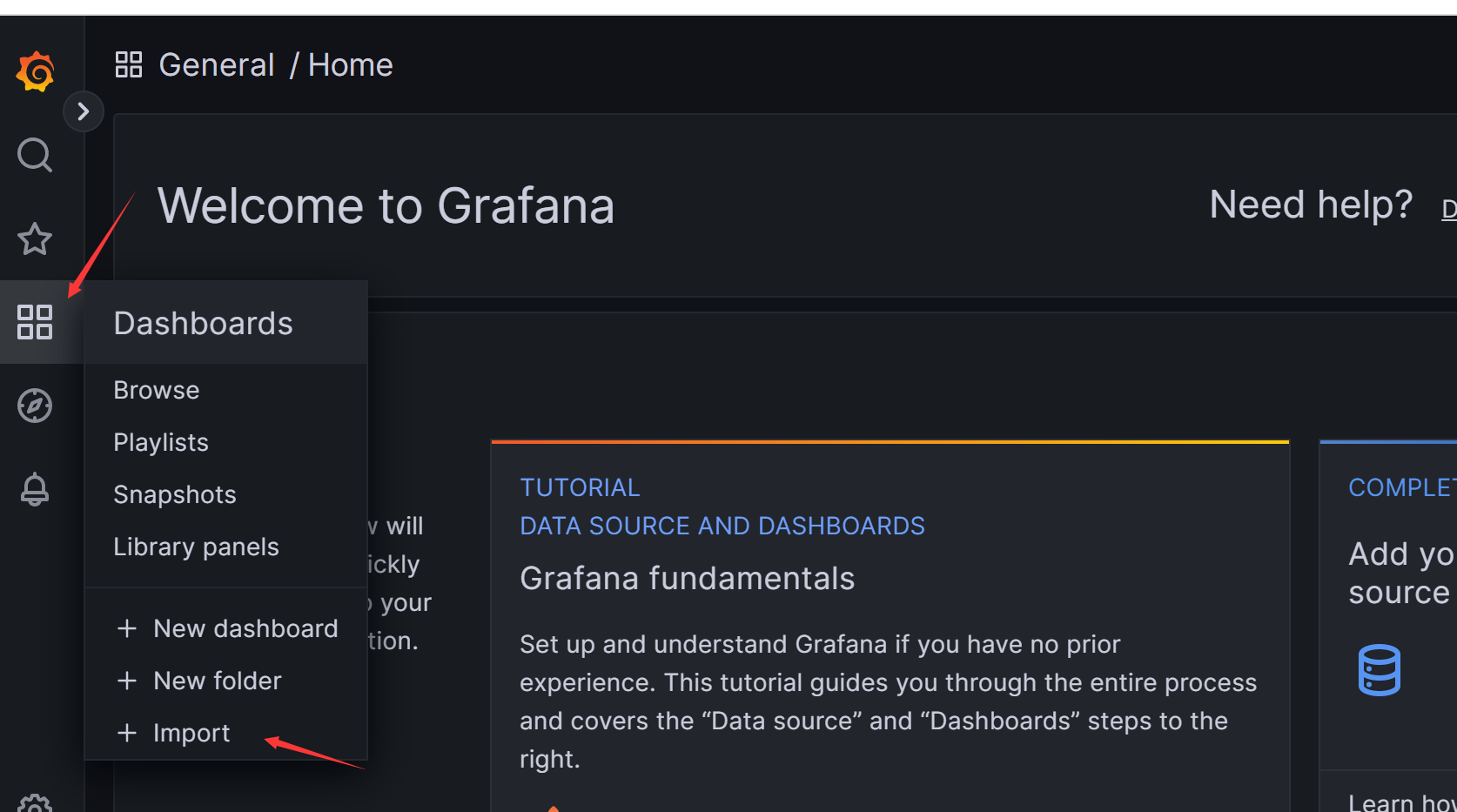1457x812 pixels.
Task: Open the Starred star icon in the sidebar
Action: point(35,238)
